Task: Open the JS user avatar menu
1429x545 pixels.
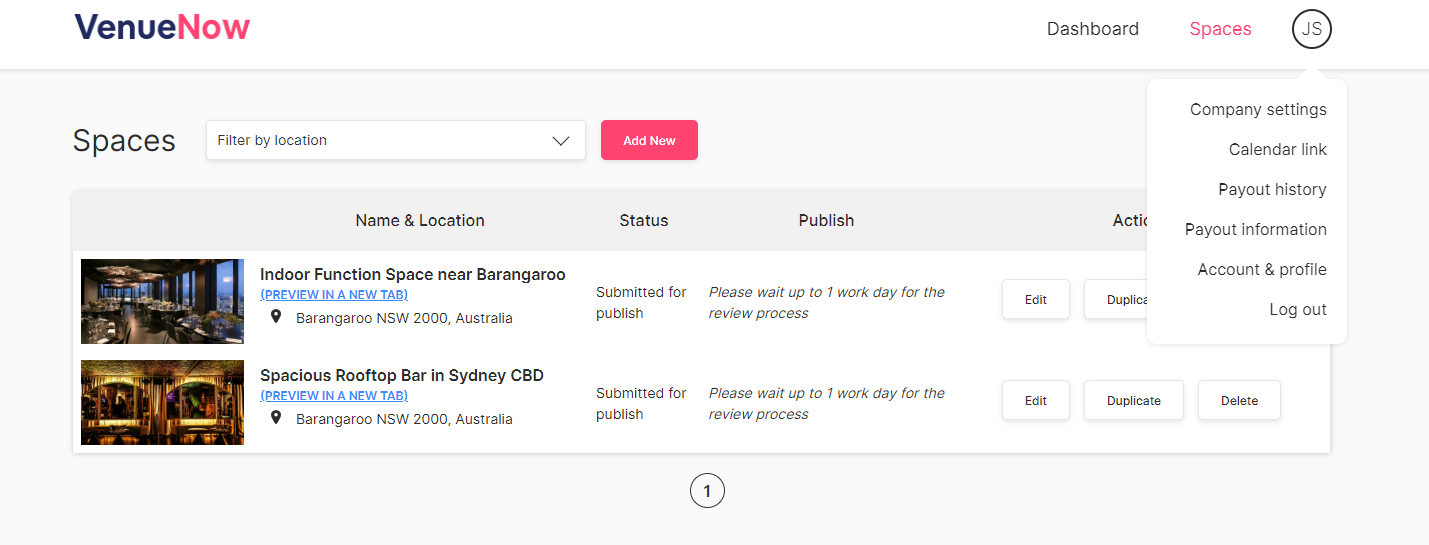Action: 1312,29
